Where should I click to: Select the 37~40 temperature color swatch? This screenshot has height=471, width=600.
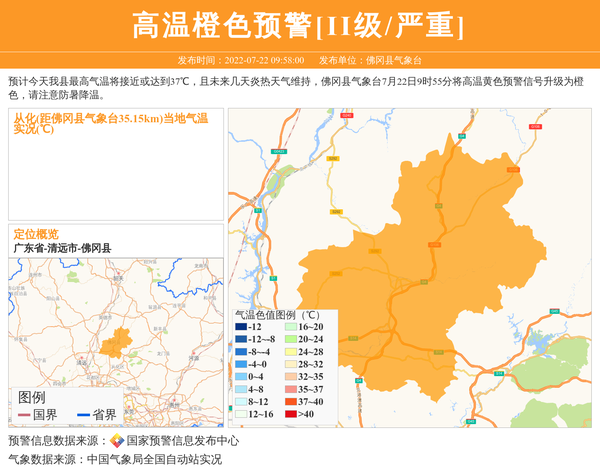click(x=292, y=401)
